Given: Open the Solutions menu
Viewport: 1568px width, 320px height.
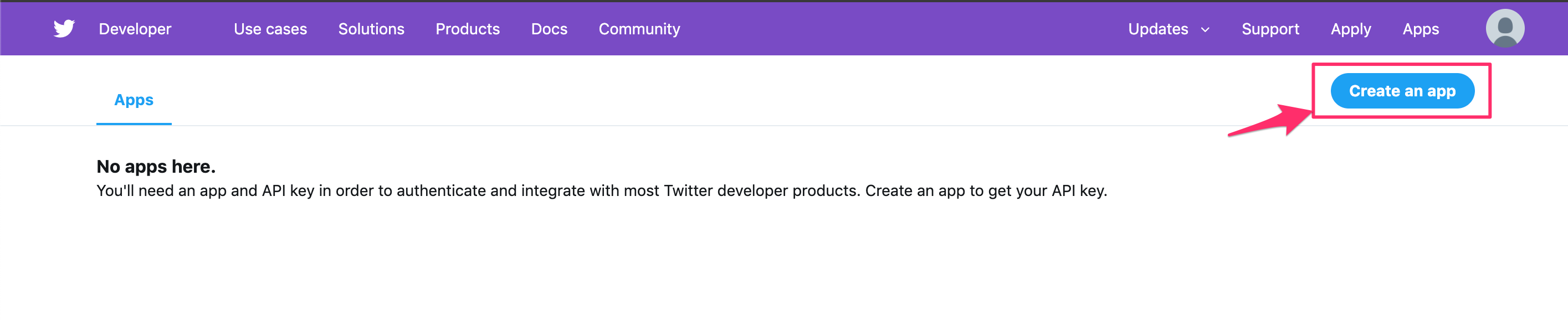Looking at the screenshot, I should coord(371,29).
